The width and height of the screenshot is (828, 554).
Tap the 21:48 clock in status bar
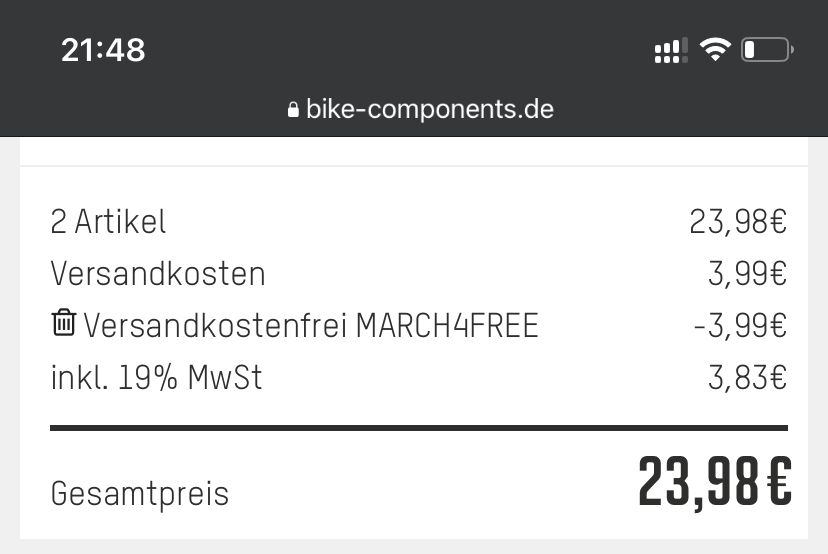click(103, 50)
